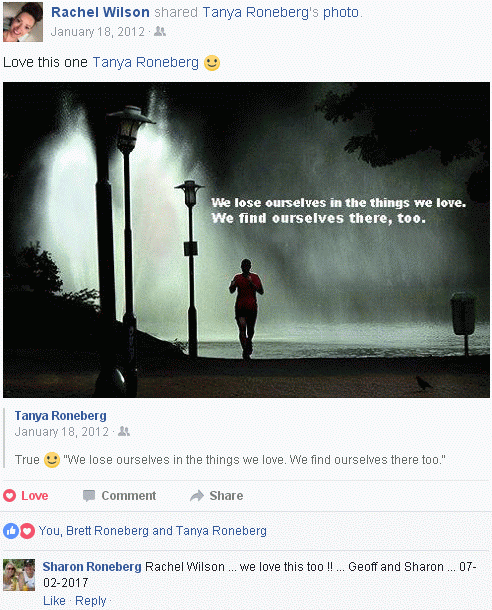The width and height of the screenshot is (492, 610).
Task: Open the January 18, 2012 post timestamp
Action: click(98, 32)
